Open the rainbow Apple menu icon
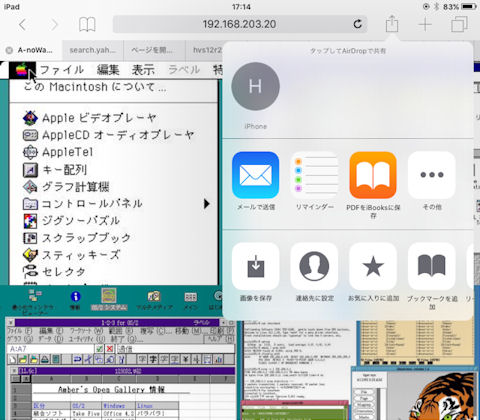480x420 pixels. 22,70
